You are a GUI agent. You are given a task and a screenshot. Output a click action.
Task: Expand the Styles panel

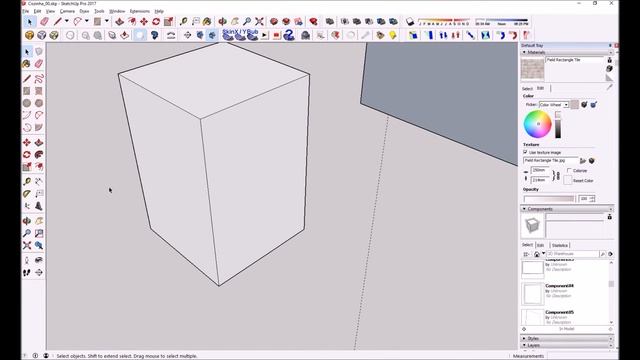(x=524, y=338)
